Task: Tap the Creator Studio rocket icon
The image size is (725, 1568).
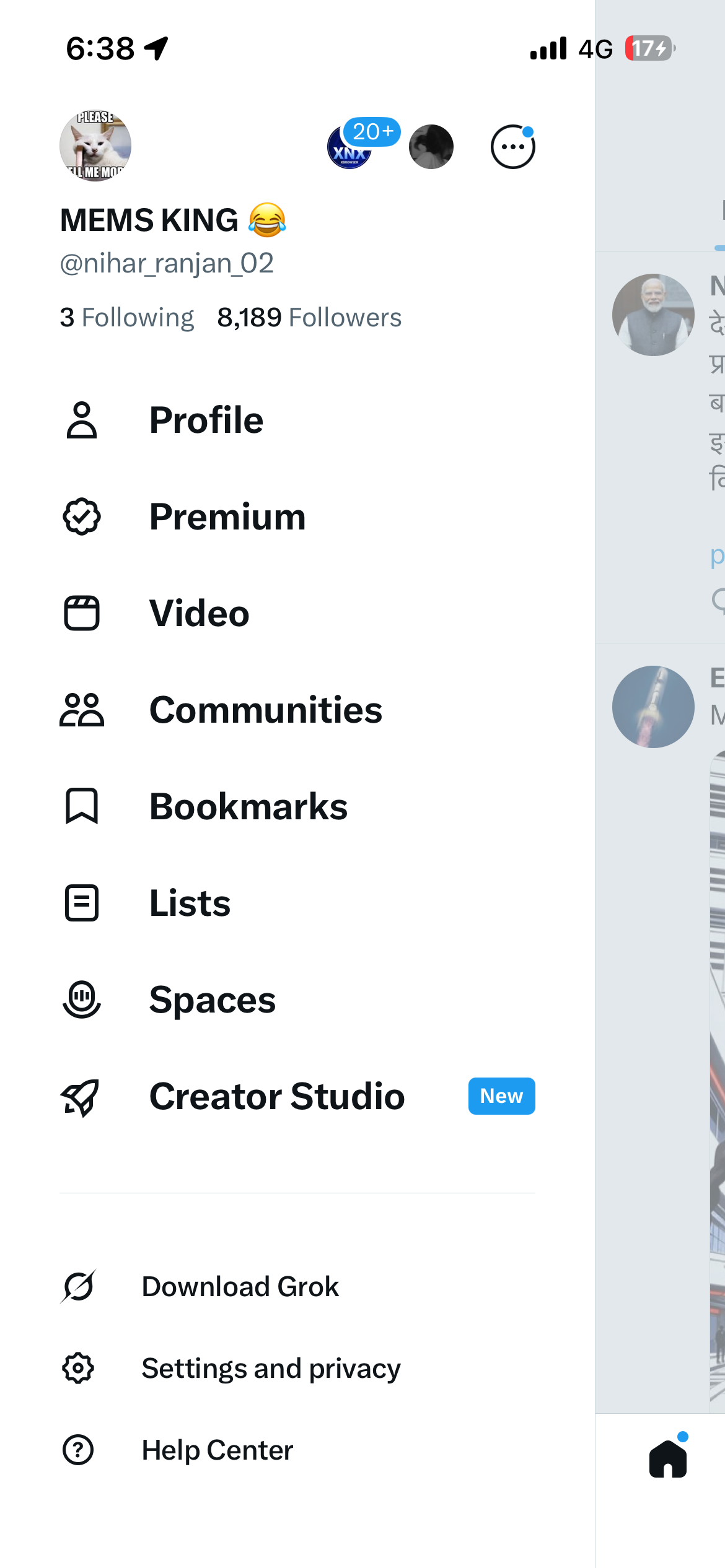Action: click(x=81, y=1097)
